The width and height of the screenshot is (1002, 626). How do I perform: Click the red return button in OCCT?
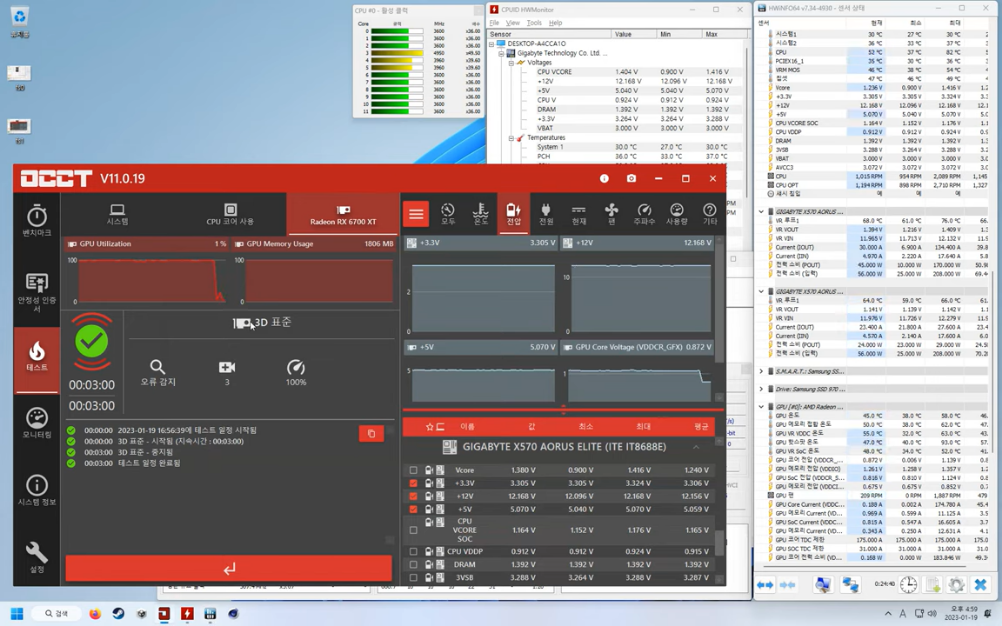pos(229,568)
